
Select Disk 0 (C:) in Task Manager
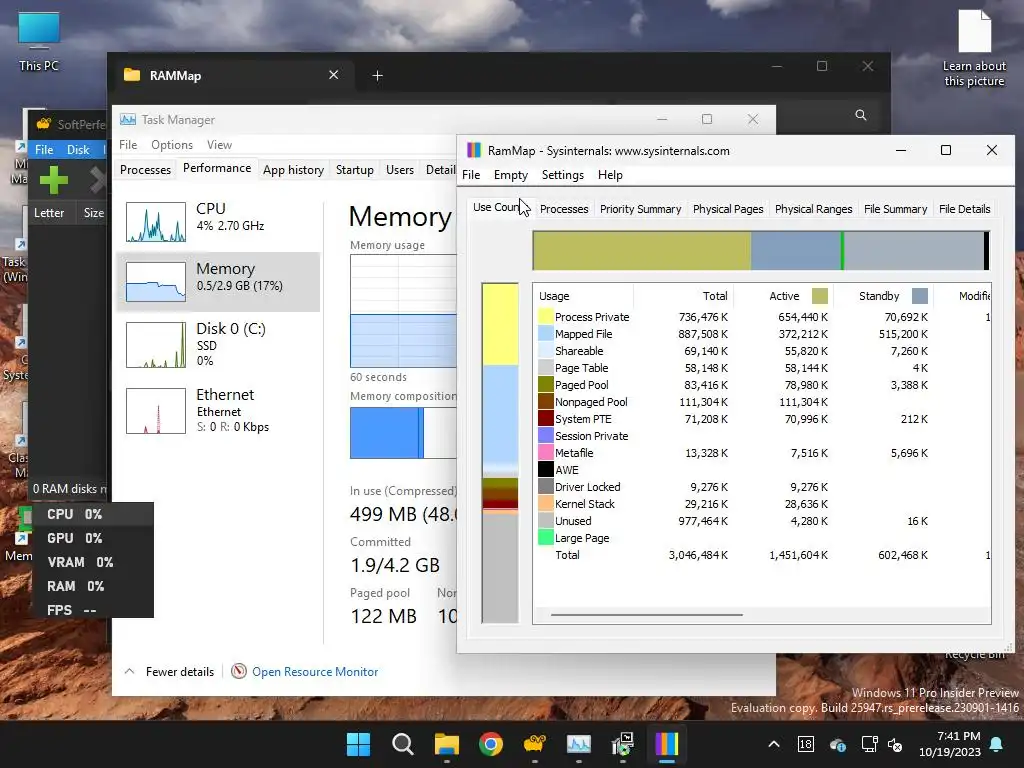click(218, 344)
